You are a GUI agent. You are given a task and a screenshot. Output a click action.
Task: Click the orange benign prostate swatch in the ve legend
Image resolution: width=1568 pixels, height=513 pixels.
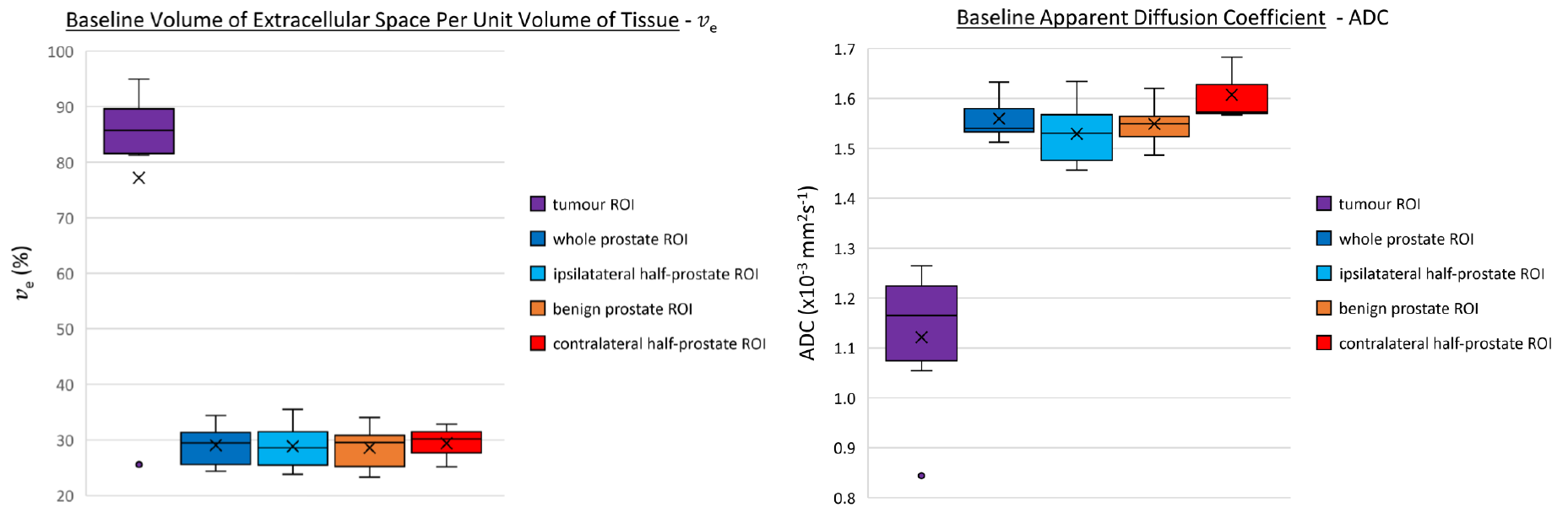tap(538, 308)
